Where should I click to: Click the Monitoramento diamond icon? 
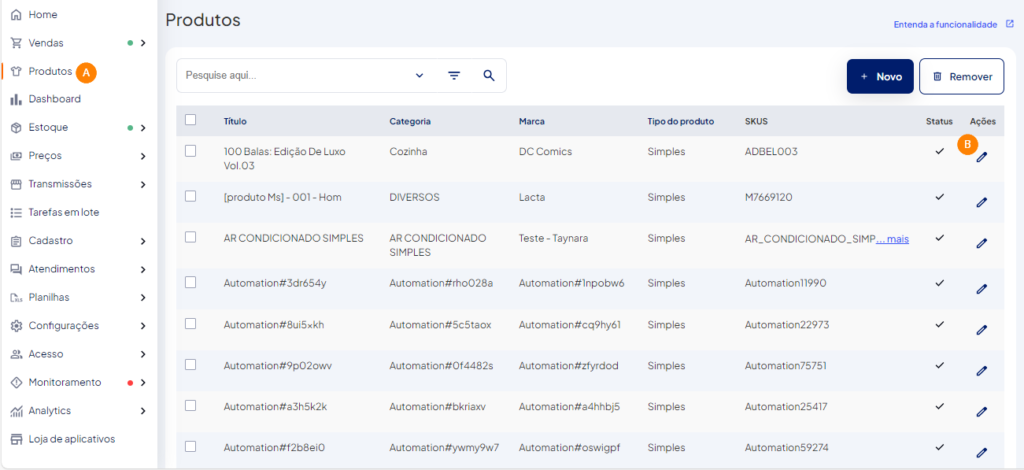pos(17,383)
